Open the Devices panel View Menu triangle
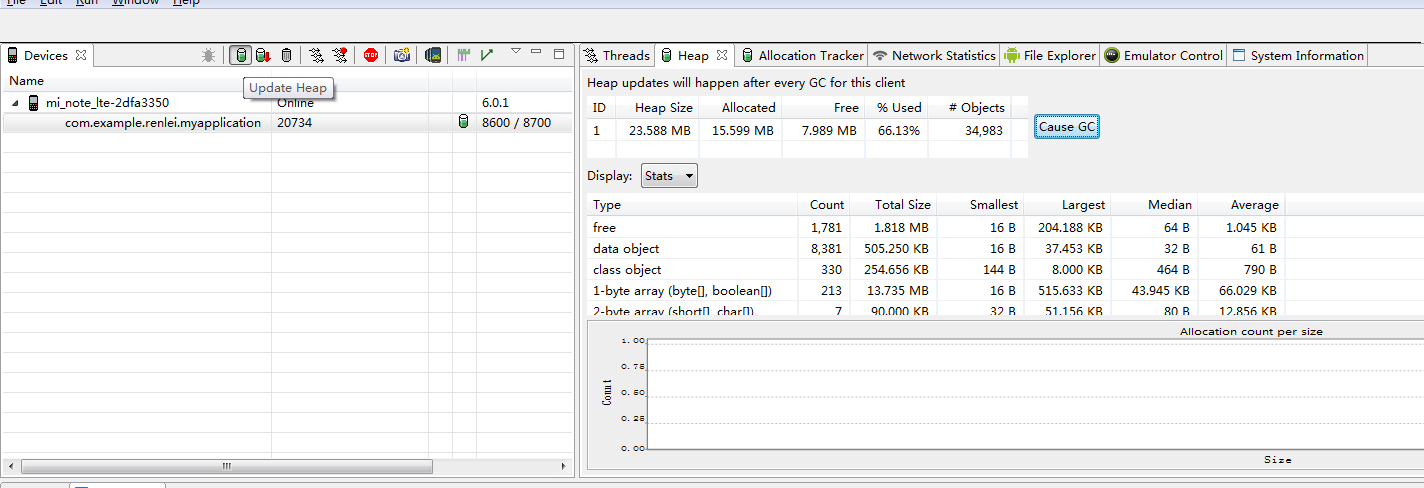Viewport: 1424px width, 488px height. [x=516, y=51]
